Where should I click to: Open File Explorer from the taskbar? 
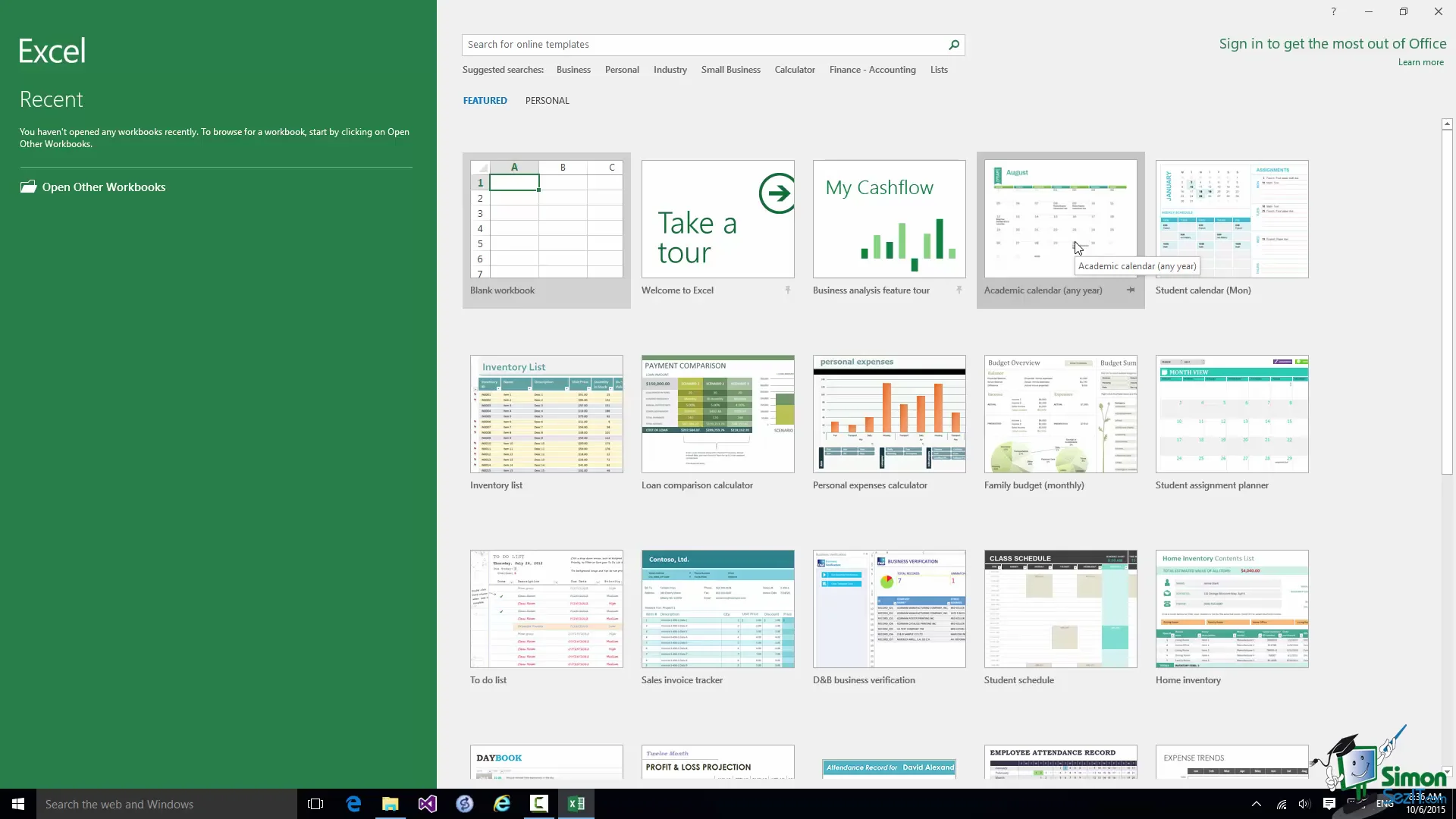(x=390, y=804)
